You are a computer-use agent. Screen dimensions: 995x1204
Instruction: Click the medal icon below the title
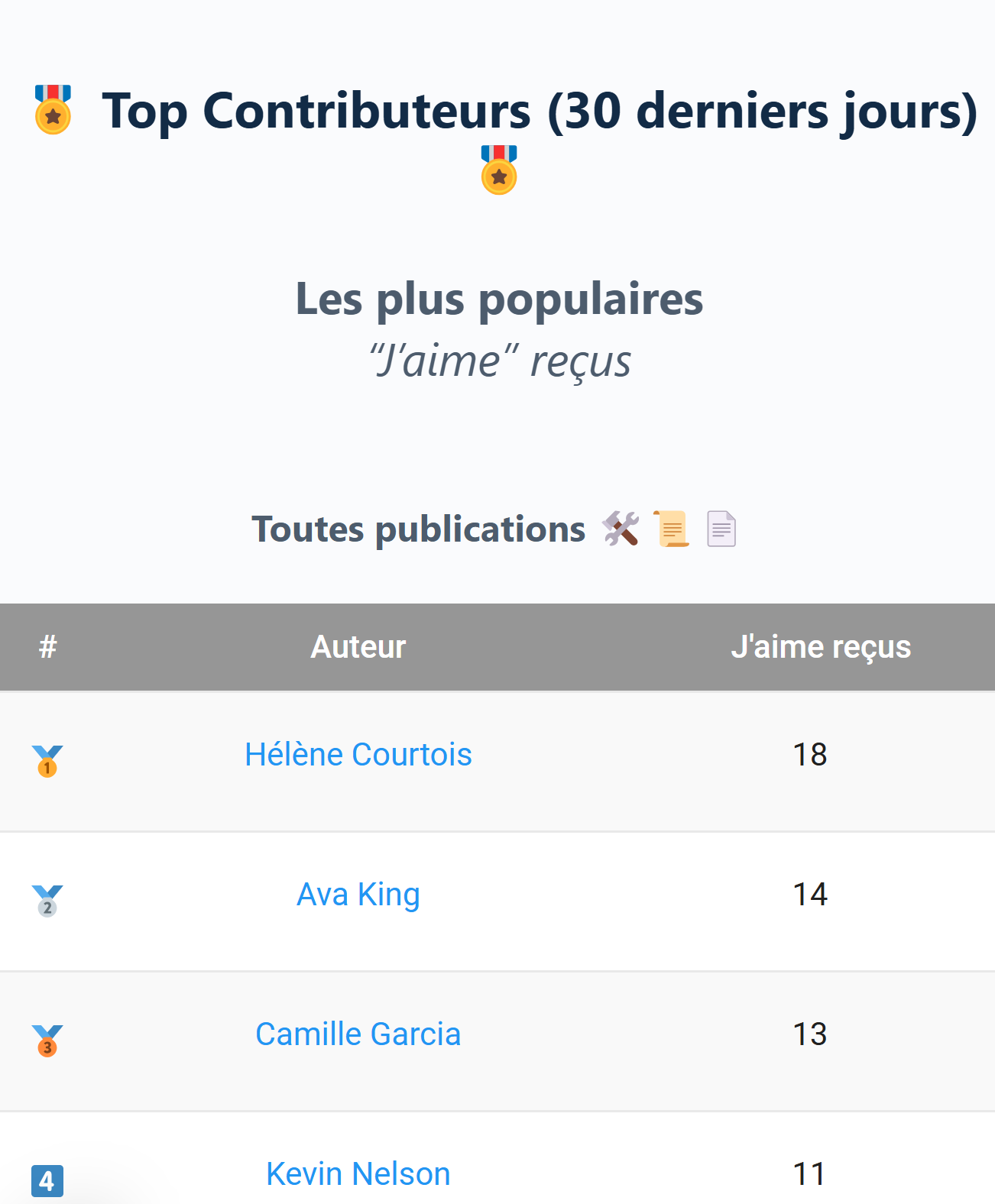pos(499,170)
